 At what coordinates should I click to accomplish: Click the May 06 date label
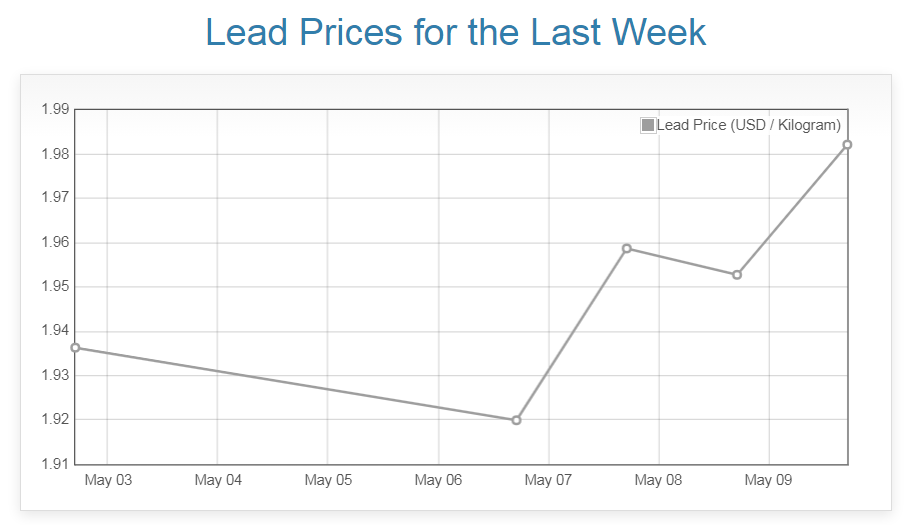point(438,481)
